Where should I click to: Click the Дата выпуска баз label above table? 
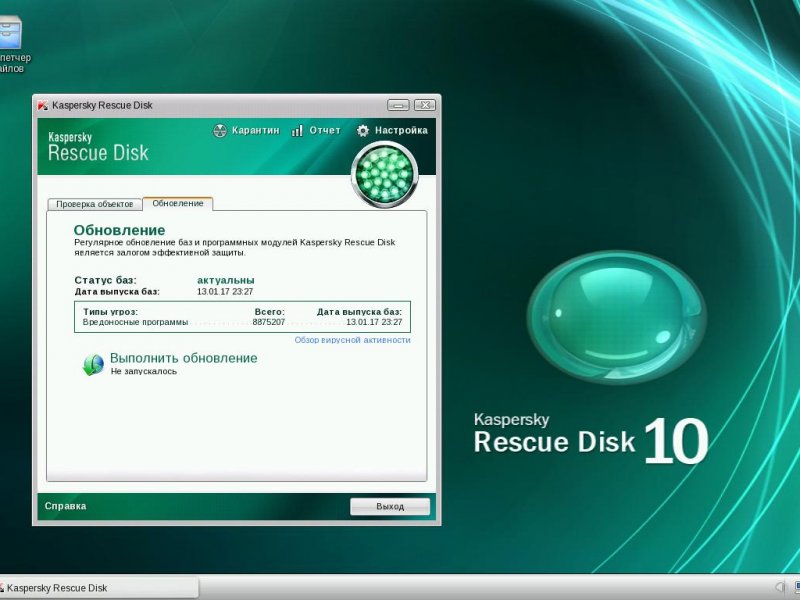[117, 292]
